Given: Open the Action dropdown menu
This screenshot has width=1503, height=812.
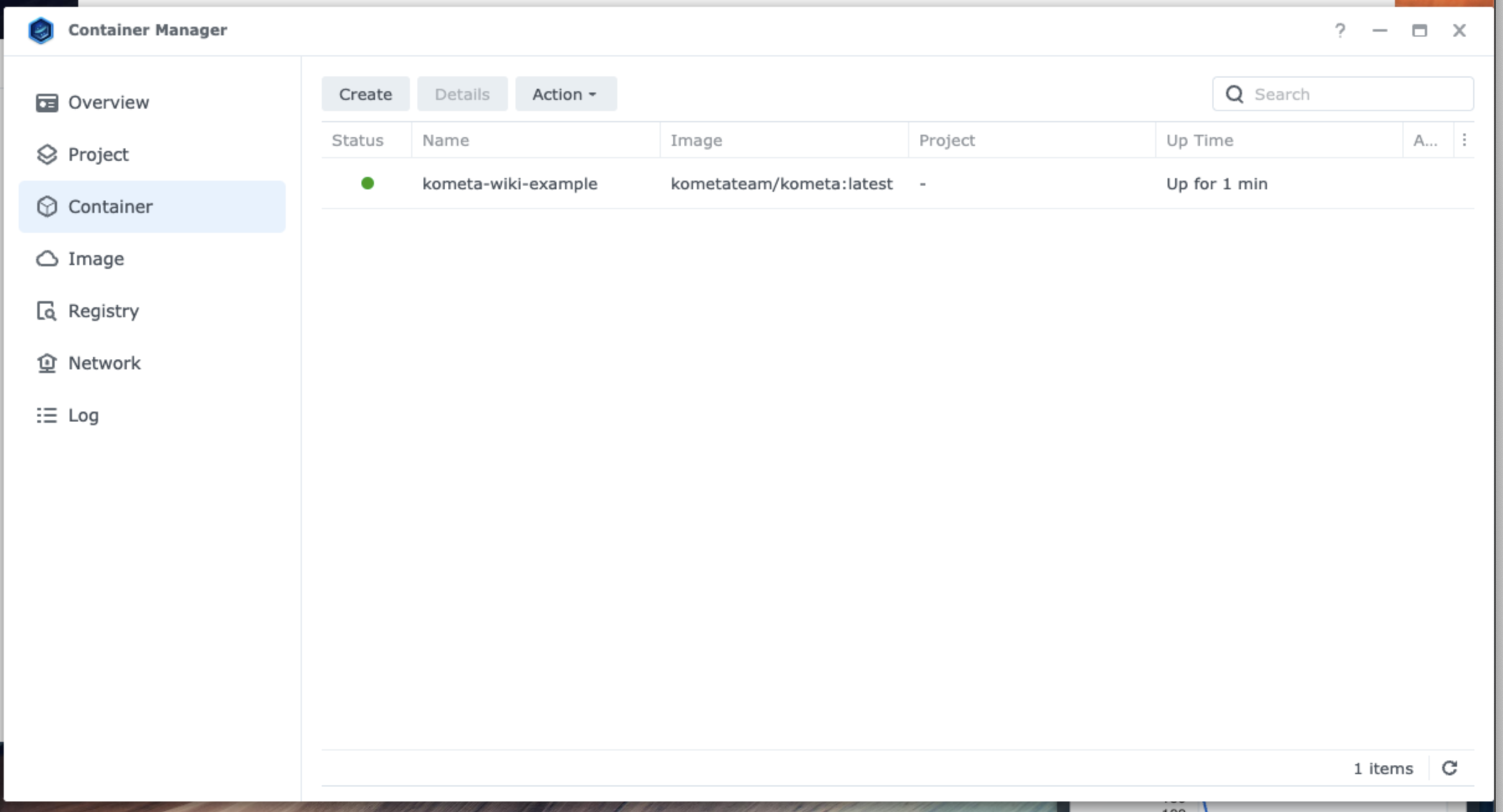Looking at the screenshot, I should click(x=566, y=94).
